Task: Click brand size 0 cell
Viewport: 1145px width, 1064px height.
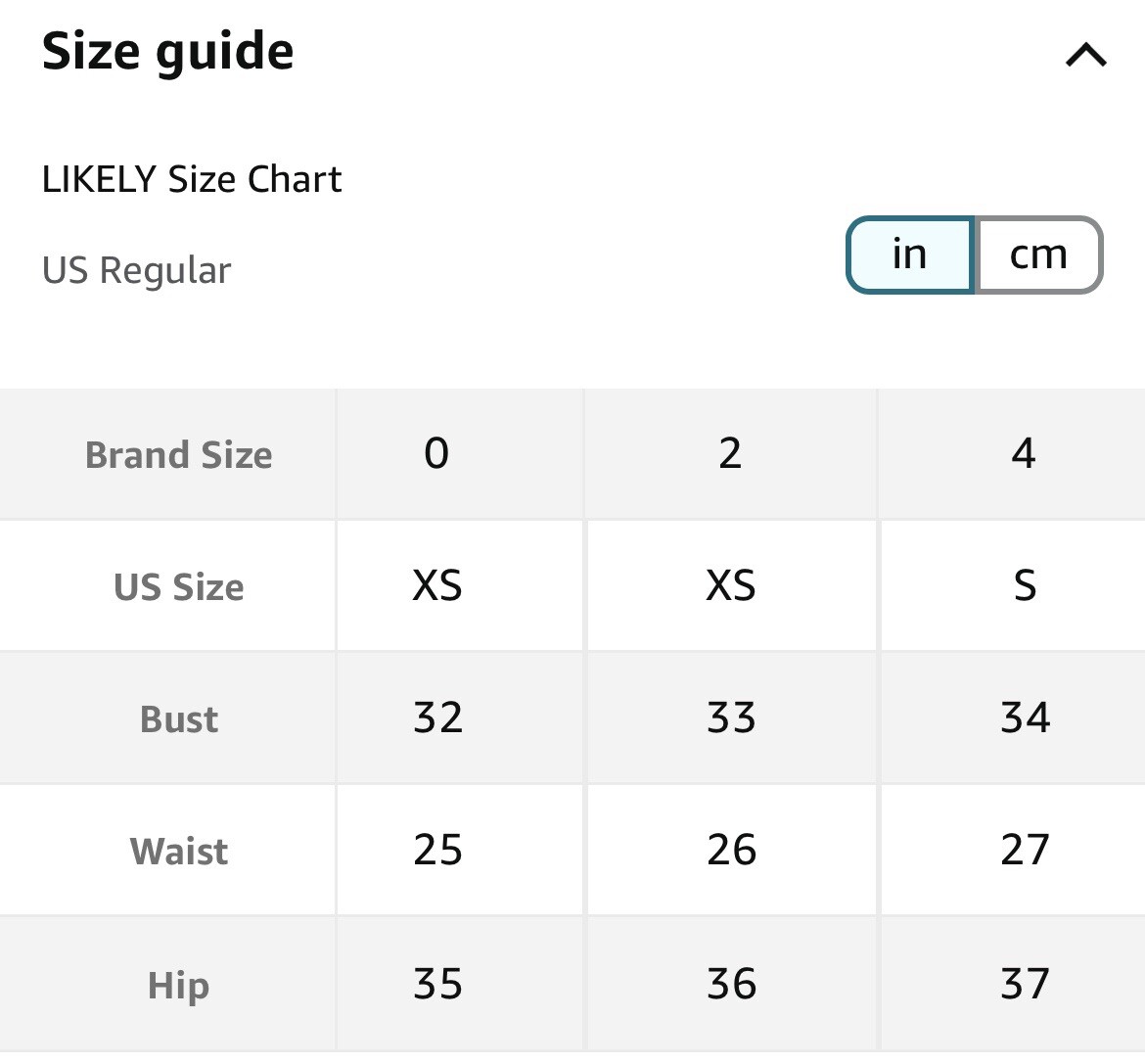Action: point(436,453)
